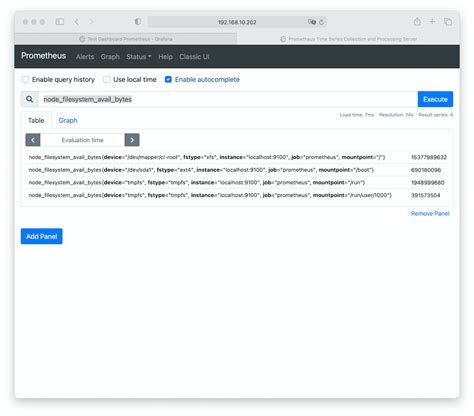The image size is (474, 416).
Task: Click the Evaluation time input field
Action: coord(82,140)
